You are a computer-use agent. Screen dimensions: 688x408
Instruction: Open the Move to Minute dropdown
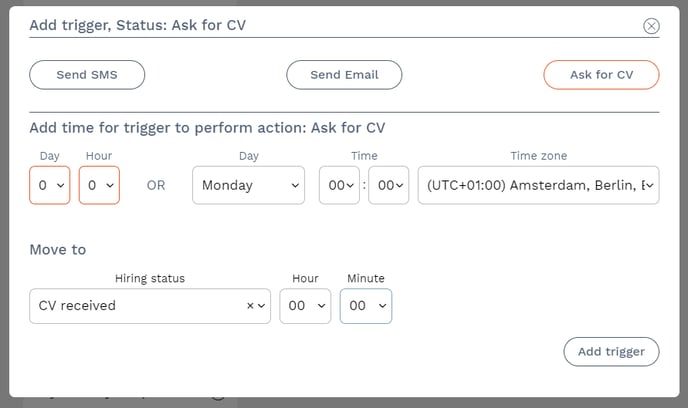pyautogui.click(x=366, y=306)
